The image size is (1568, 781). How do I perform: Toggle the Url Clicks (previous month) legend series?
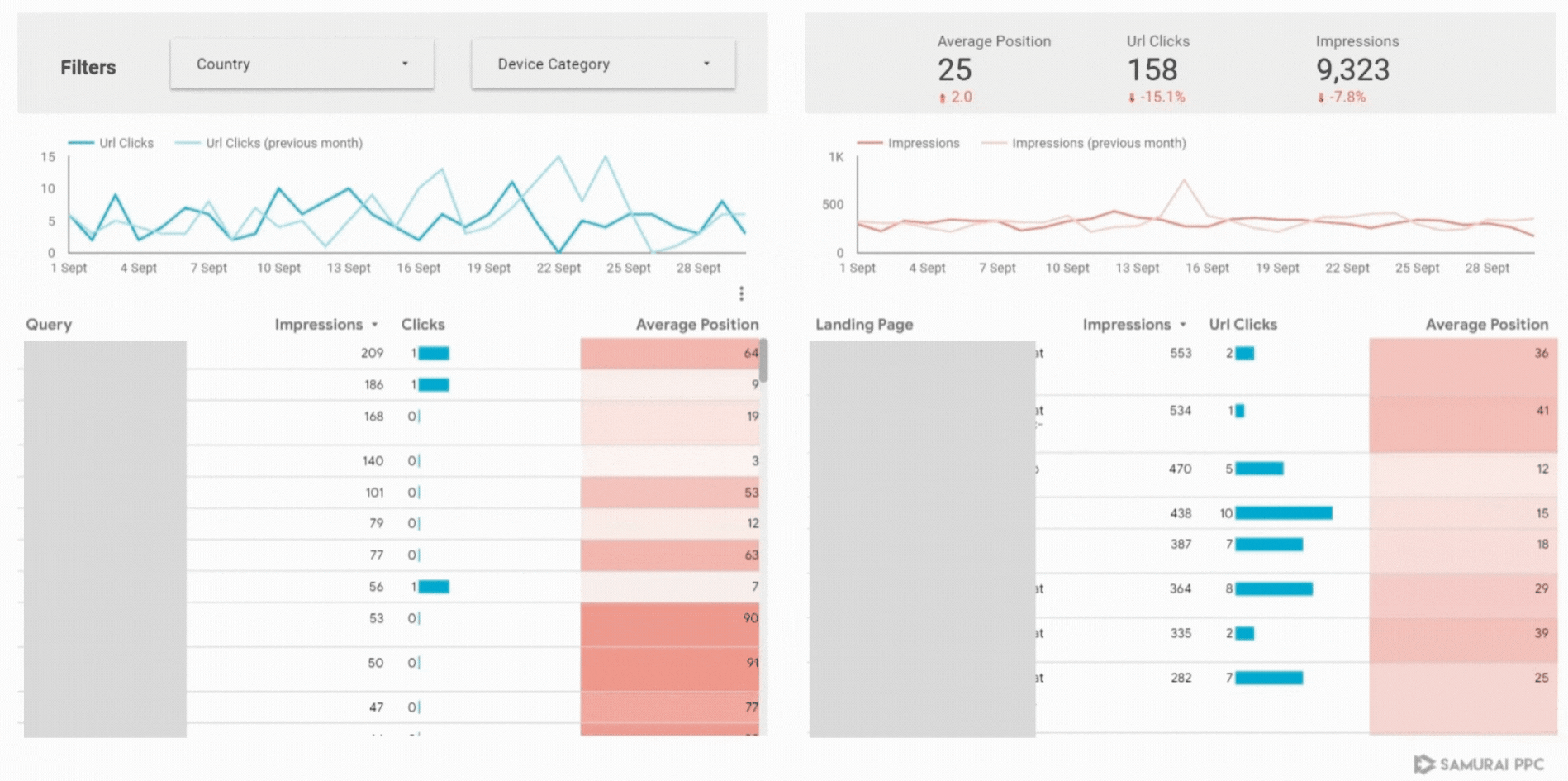(269, 143)
